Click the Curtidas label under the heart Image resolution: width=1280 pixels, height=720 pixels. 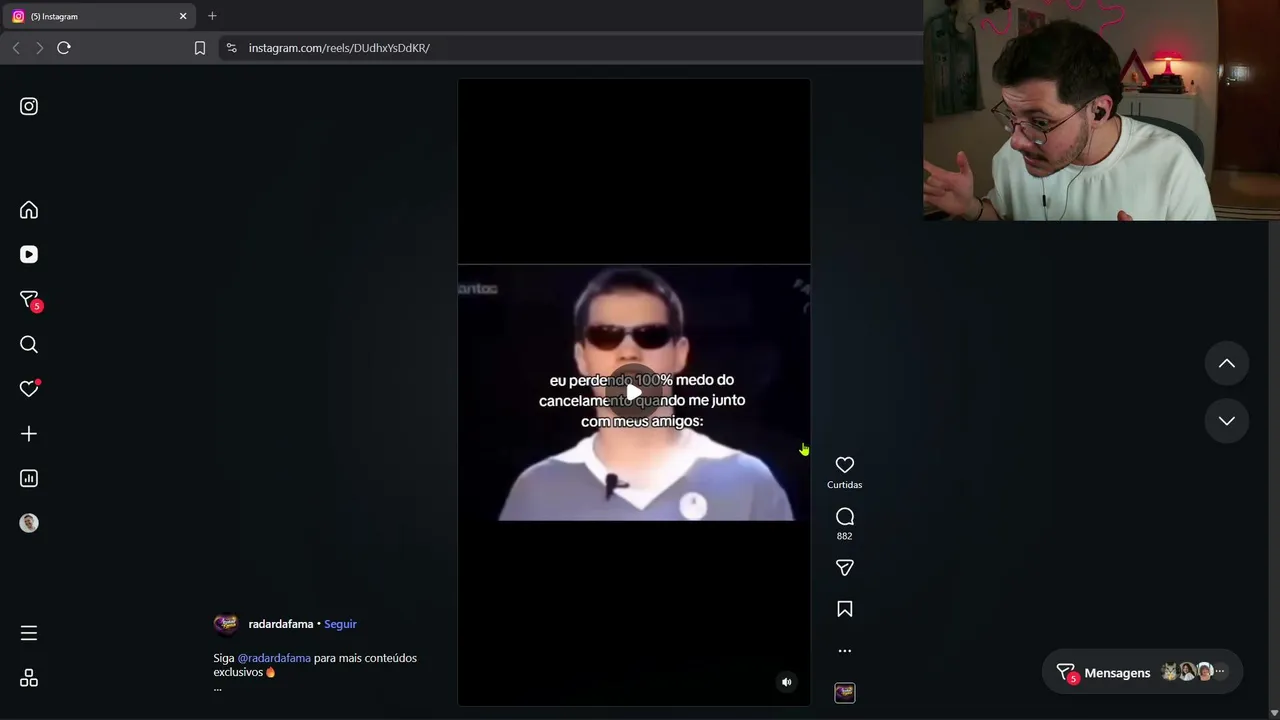pos(845,485)
